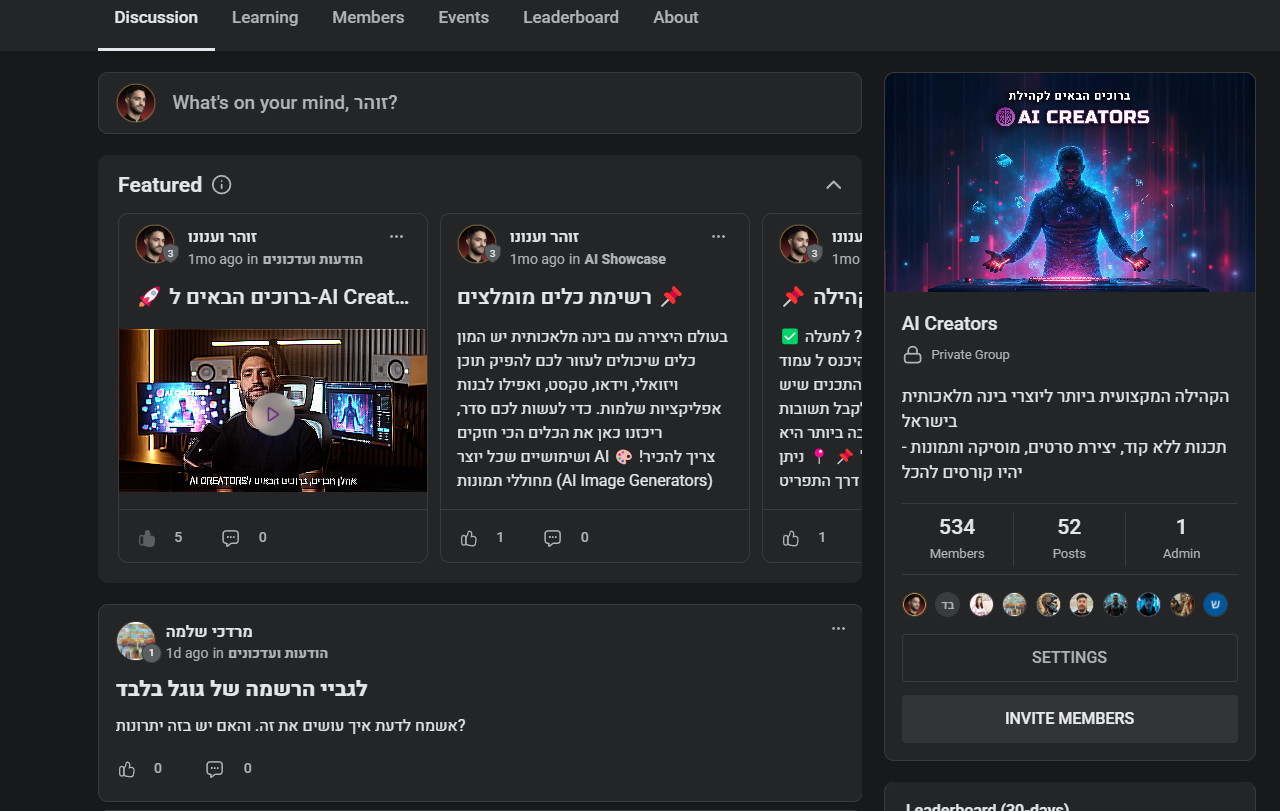Image resolution: width=1280 pixels, height=811 pixels.
Task: Collapse the Featured section chevron
Action: pyautogui.click(x=833, y=185)
